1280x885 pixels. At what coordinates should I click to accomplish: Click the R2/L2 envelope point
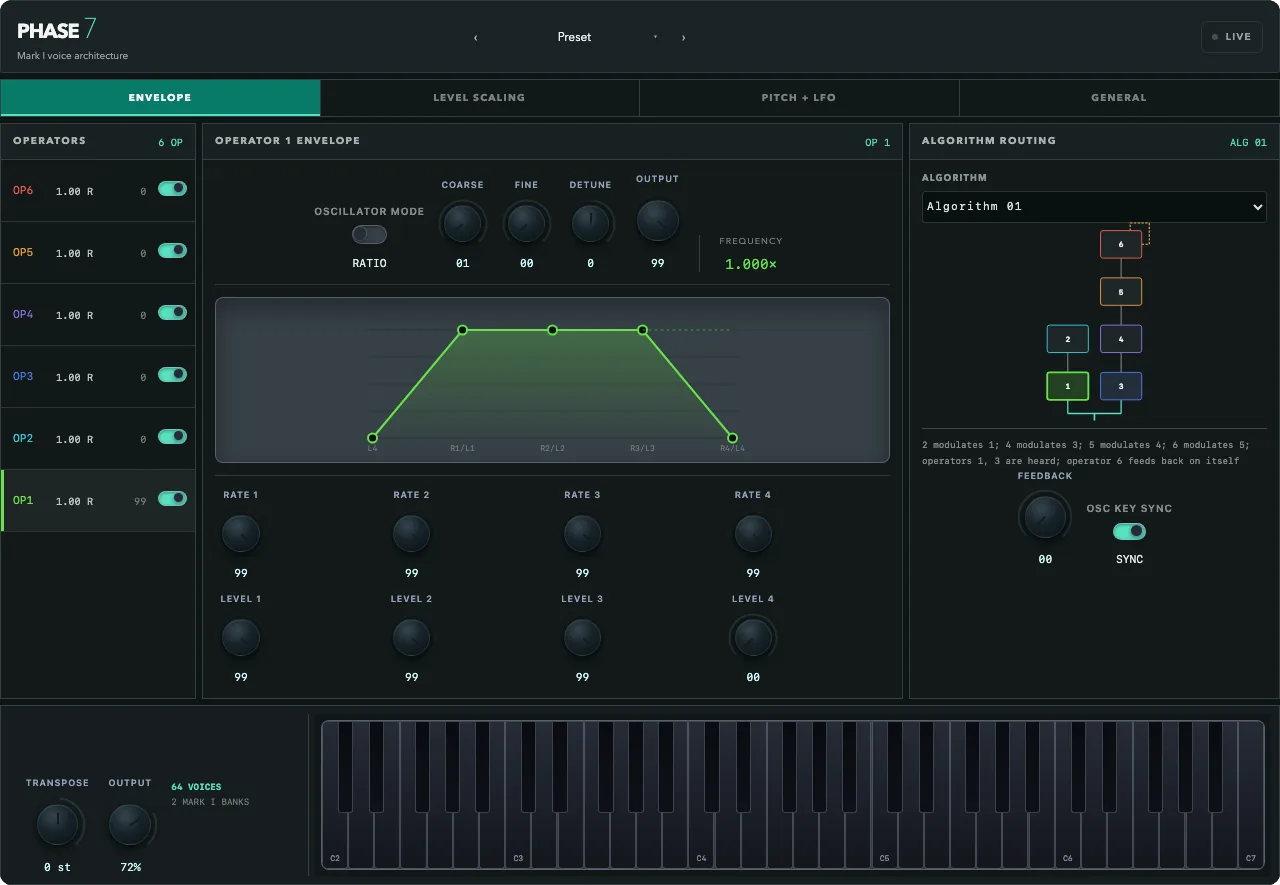coord(552,329)
